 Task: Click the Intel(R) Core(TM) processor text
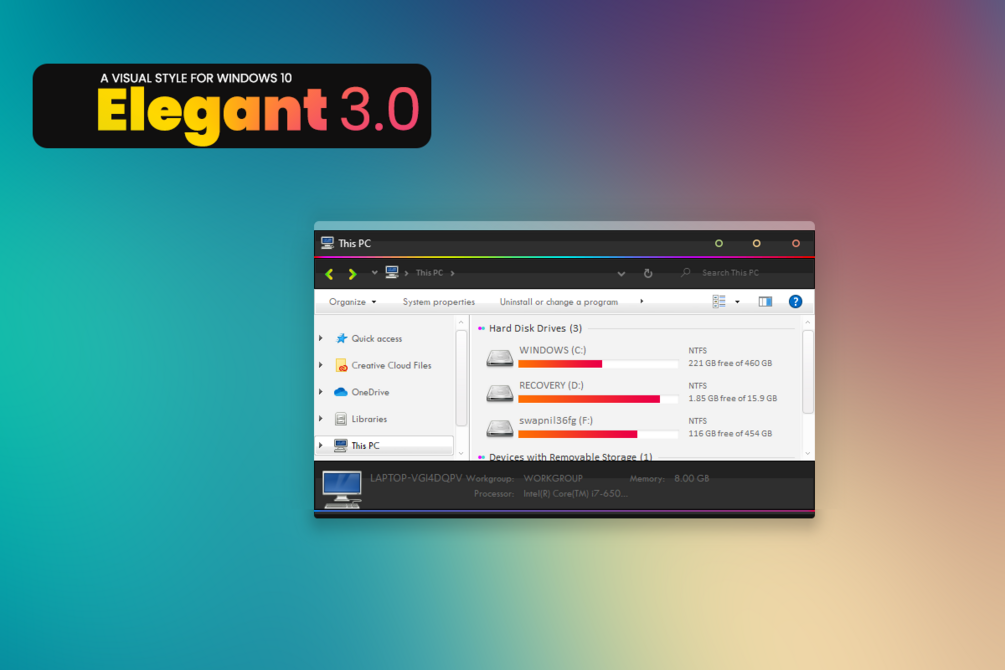[575, 494]
